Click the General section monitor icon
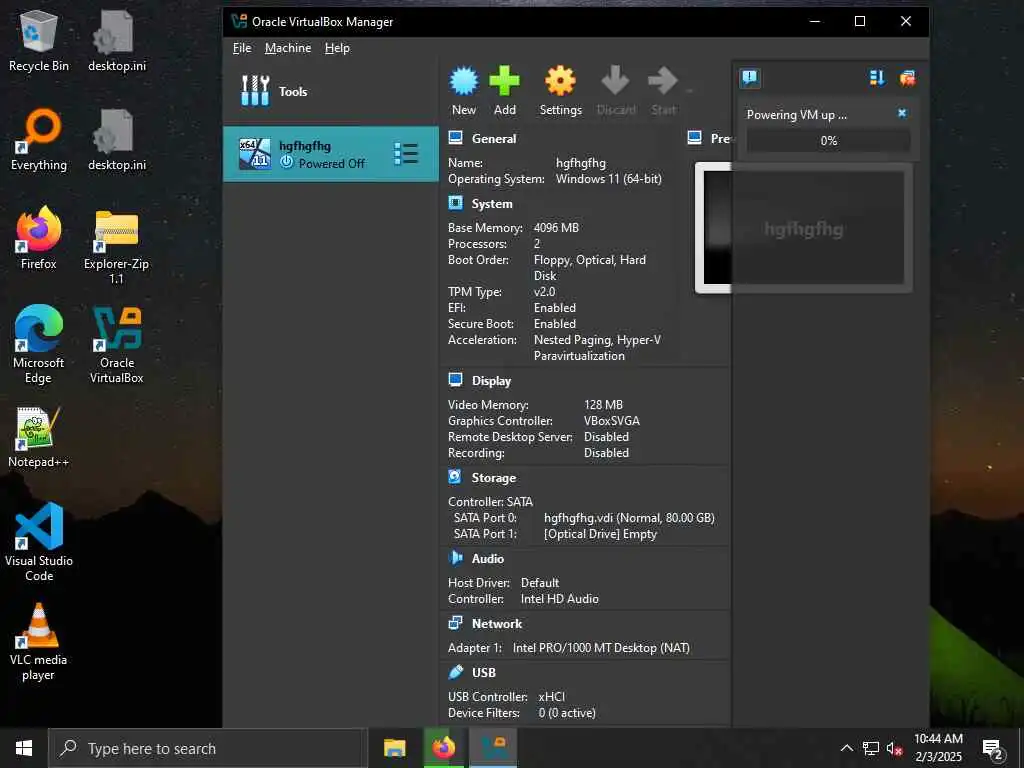This screenshot has height=768, width=1024. tap(456, 138)
